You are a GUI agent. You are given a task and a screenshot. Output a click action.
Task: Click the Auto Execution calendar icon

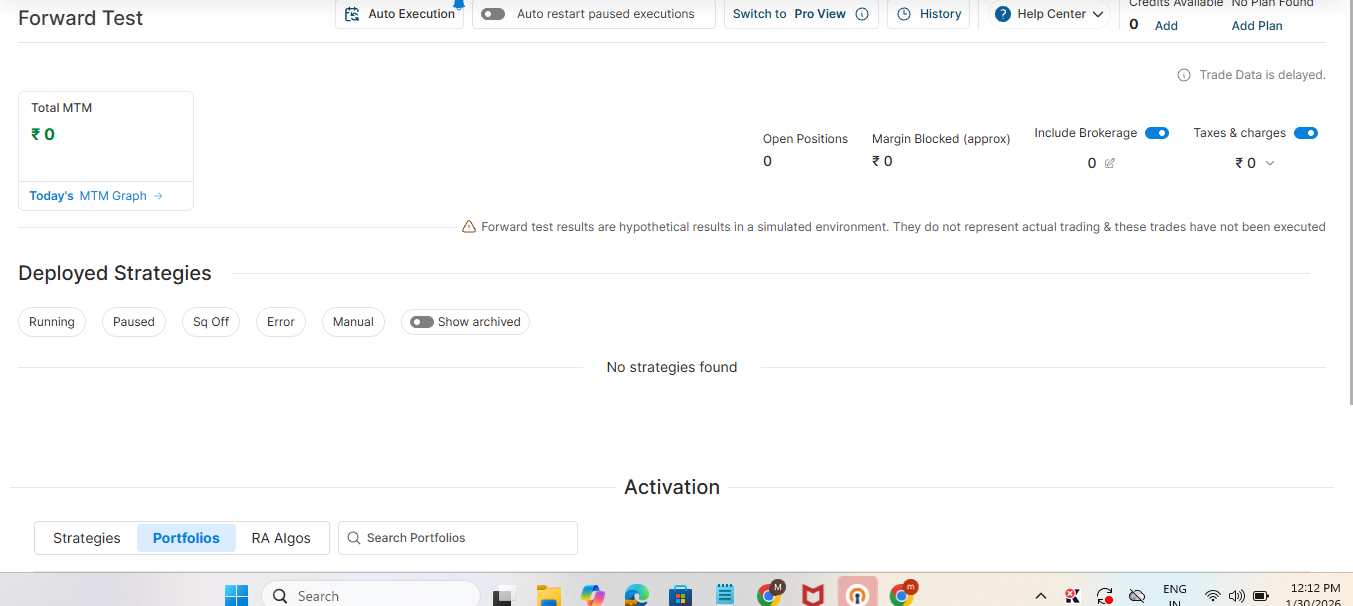coord(351,14)
